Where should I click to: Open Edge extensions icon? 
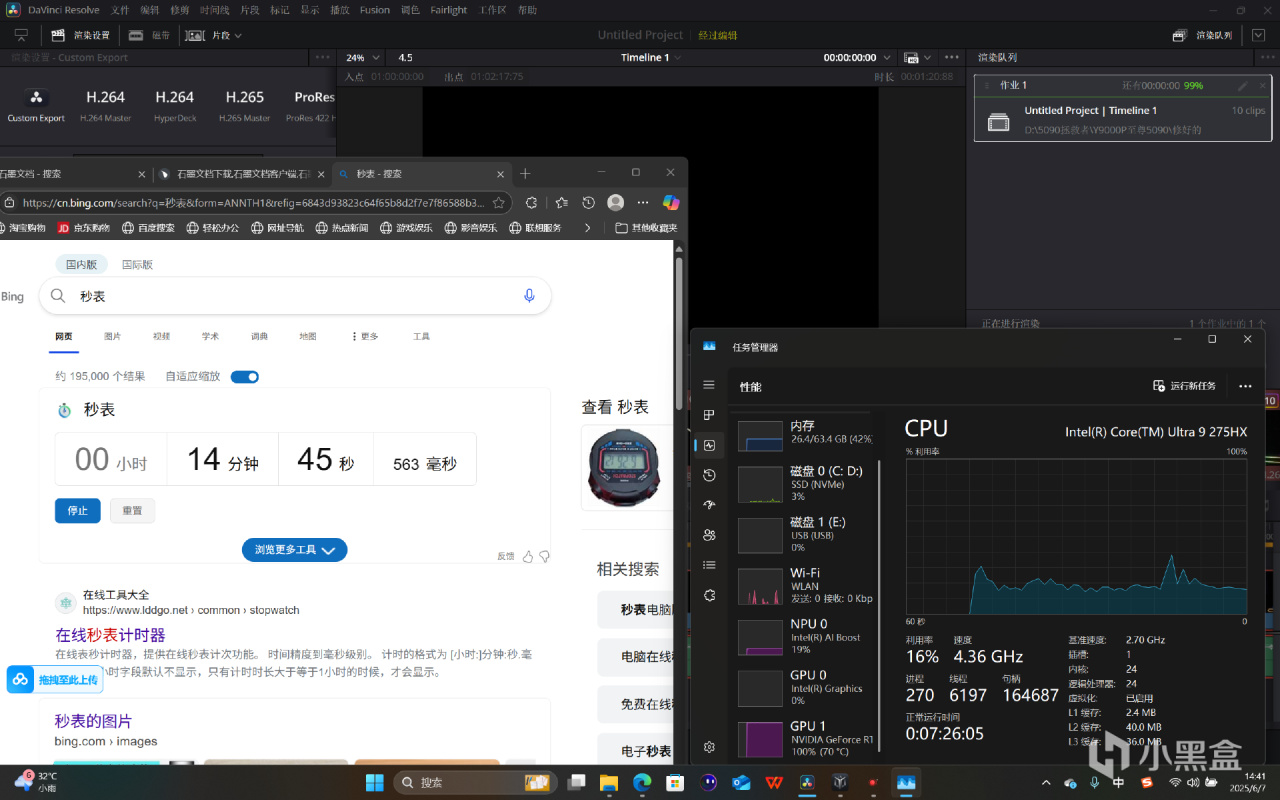531,202
